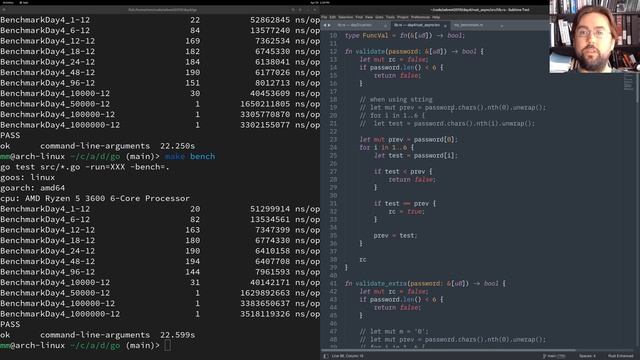The height and width of the screenshot is (360, 640).
Task: Click the minimap in the editor
Action: pyautogui.click(x=628, y=82)
